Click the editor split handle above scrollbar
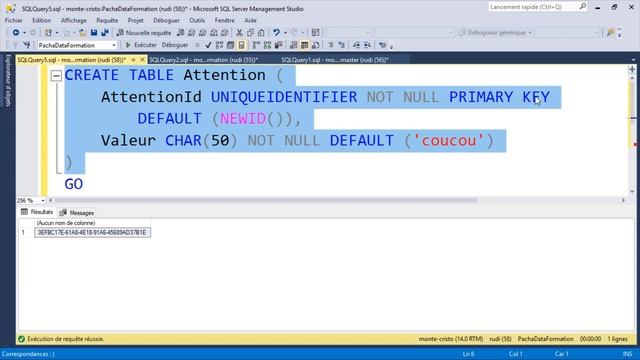The height and width of the screenshot is (360, 640). (x=632, y=69)
